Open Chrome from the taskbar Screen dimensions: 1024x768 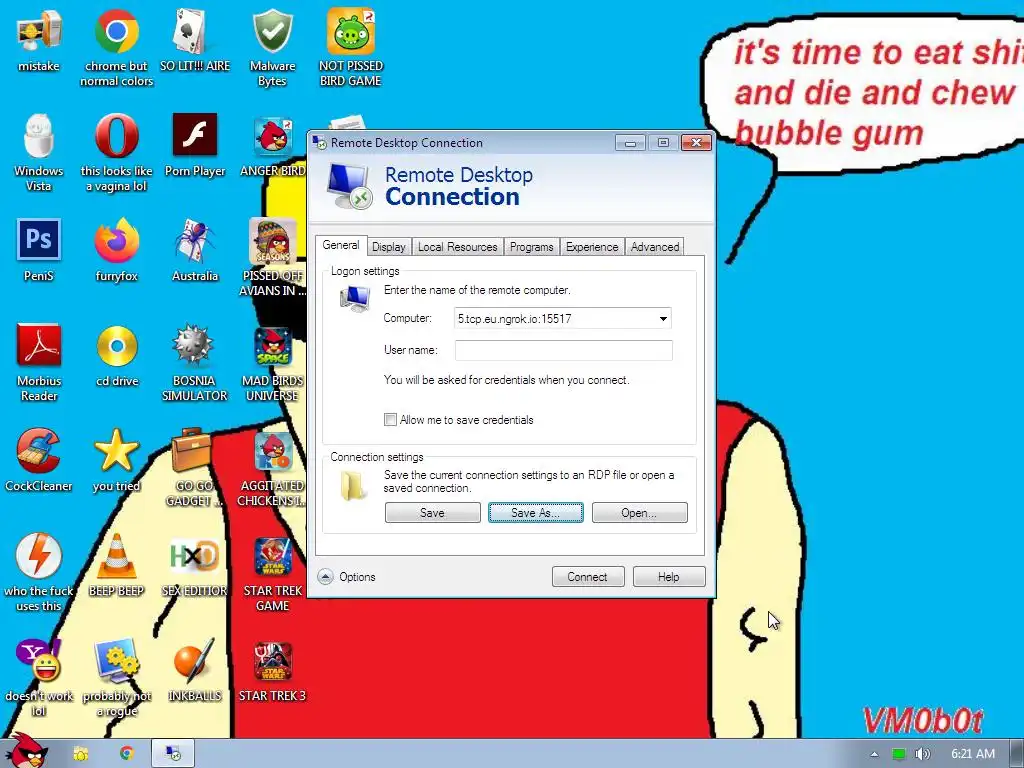126,754
